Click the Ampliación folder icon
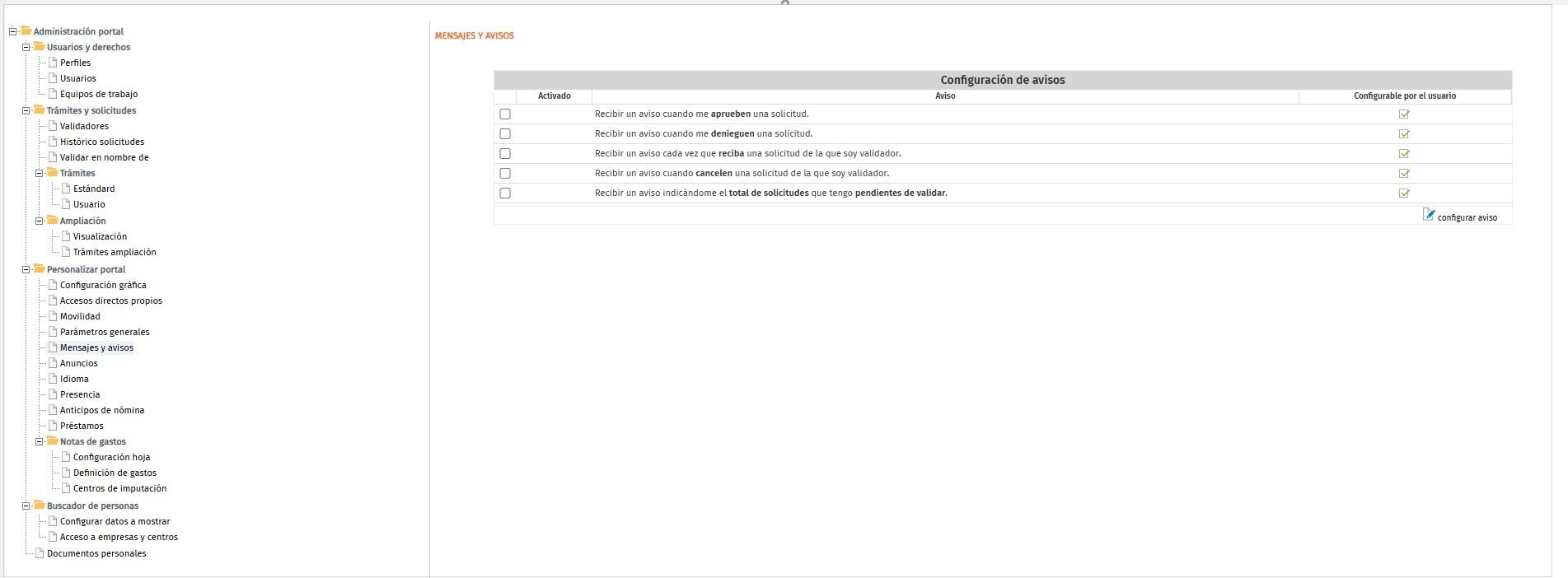 [x=52, y=220]
